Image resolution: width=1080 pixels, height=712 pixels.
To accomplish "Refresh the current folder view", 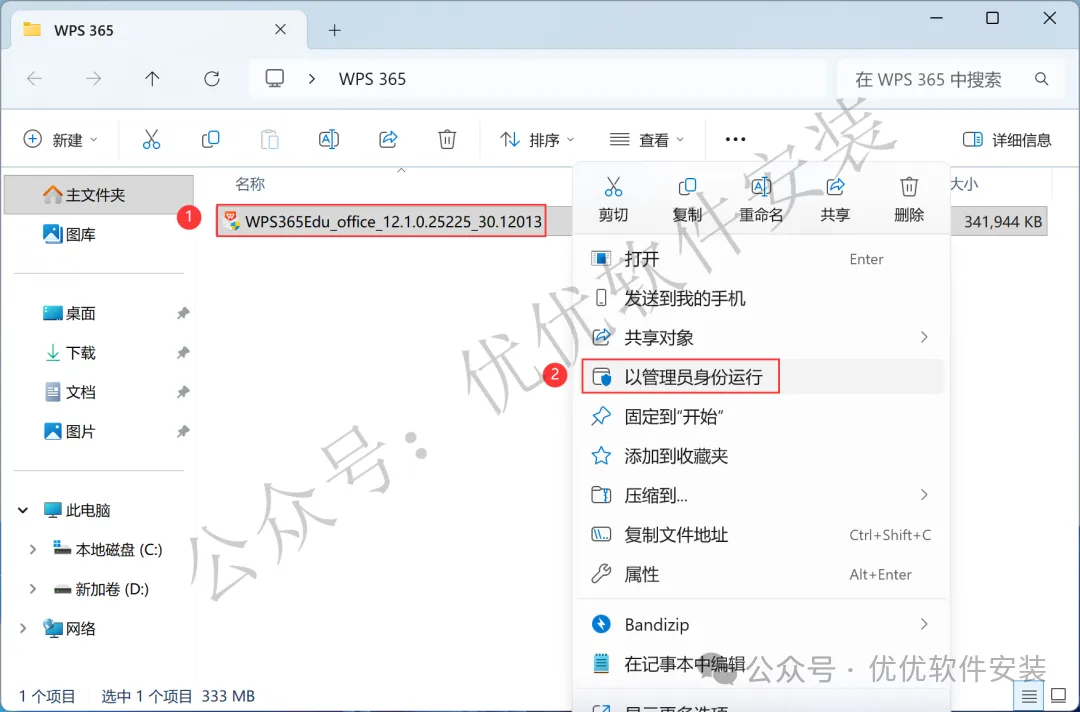I will coord(211,79).
